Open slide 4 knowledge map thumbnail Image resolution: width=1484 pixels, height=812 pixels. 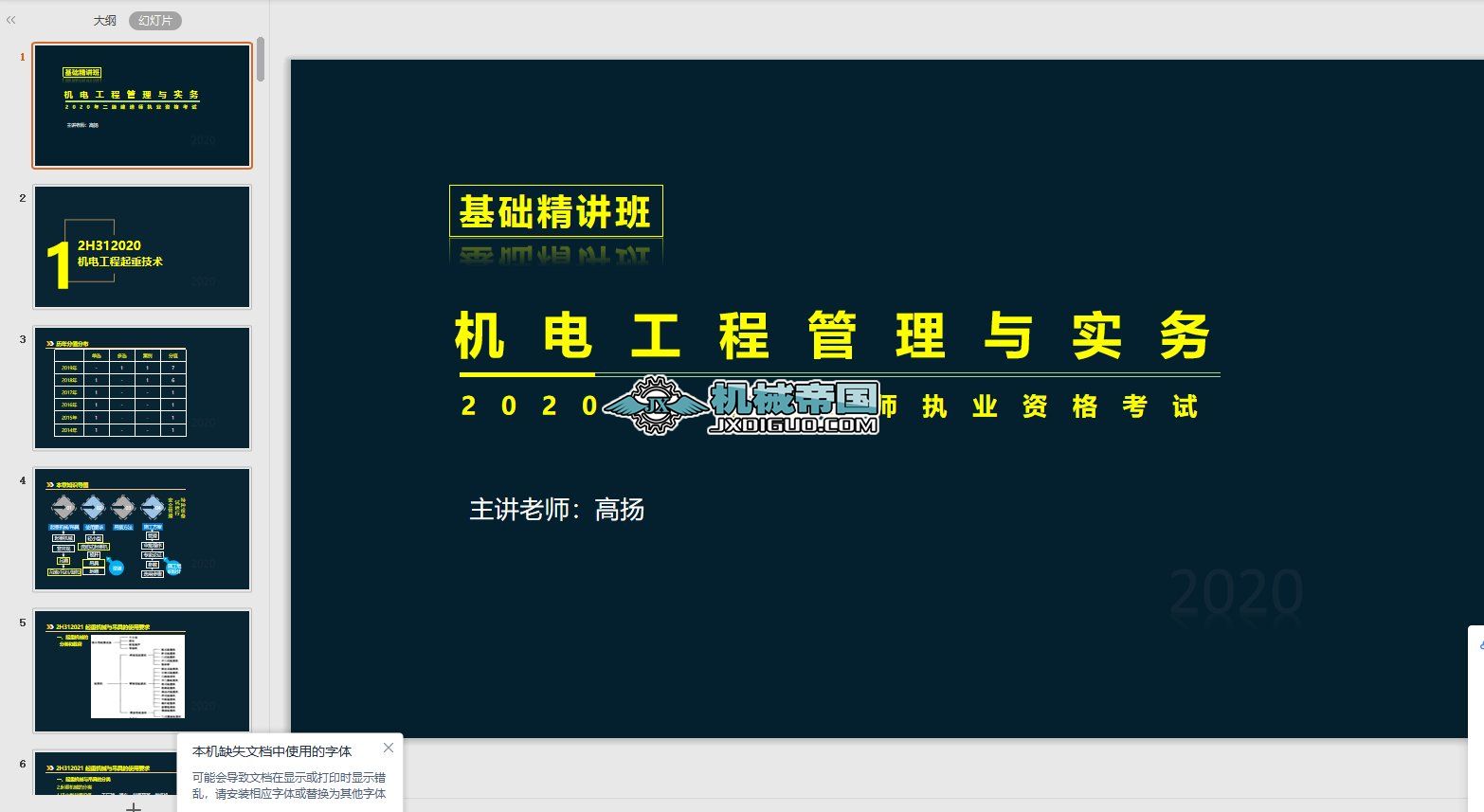point(142,529)
